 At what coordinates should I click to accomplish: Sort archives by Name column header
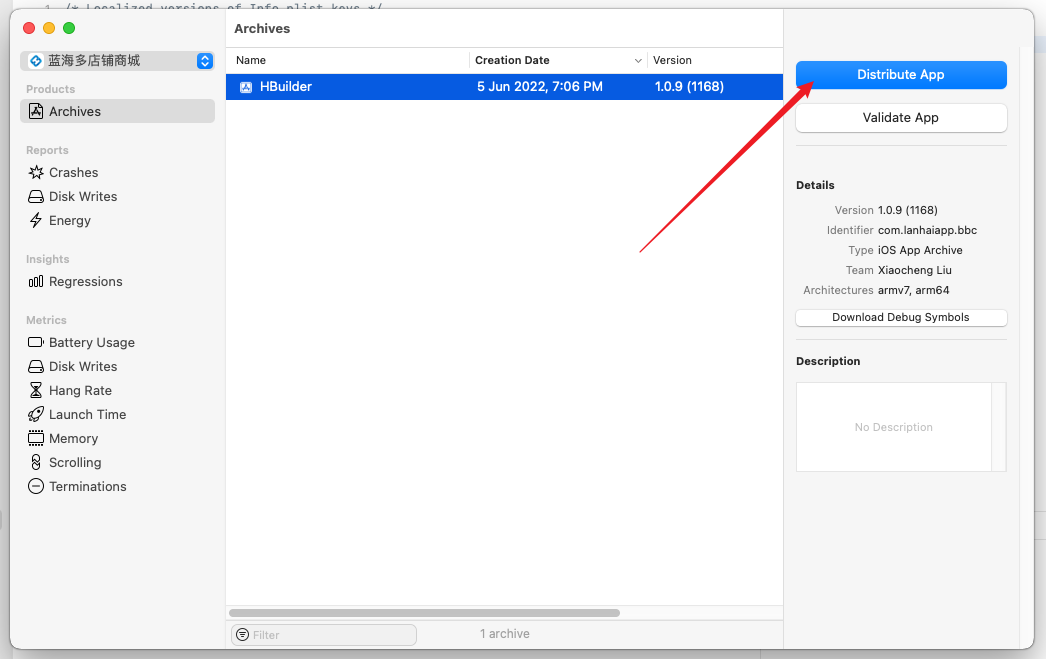click(x=251, y=60)
